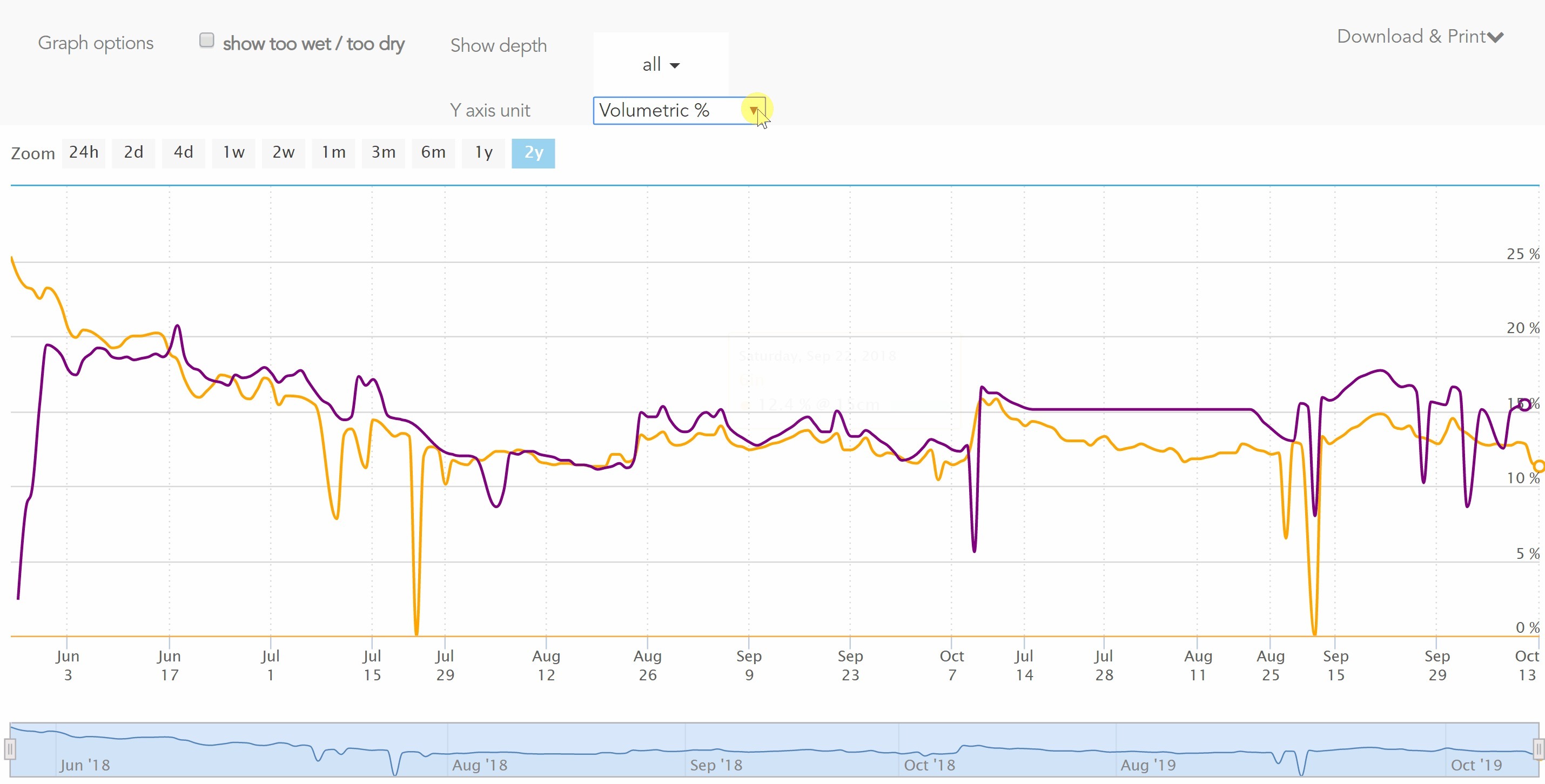1545x784 pixels.
Task: Enable the show too wet / too dry checkbox
Action: [206, 40]
